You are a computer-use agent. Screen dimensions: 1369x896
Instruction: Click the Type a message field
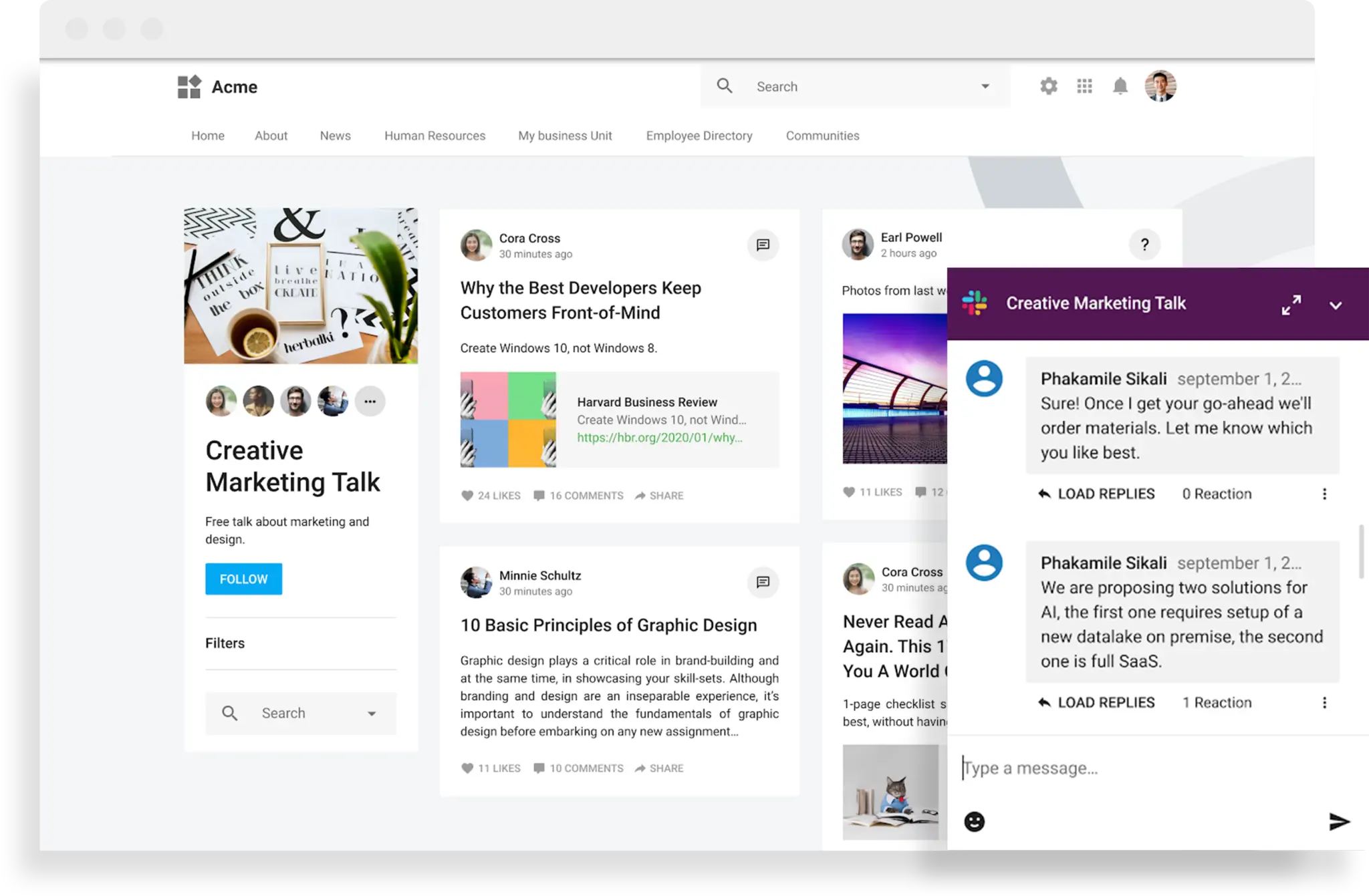coord(1136,768)
